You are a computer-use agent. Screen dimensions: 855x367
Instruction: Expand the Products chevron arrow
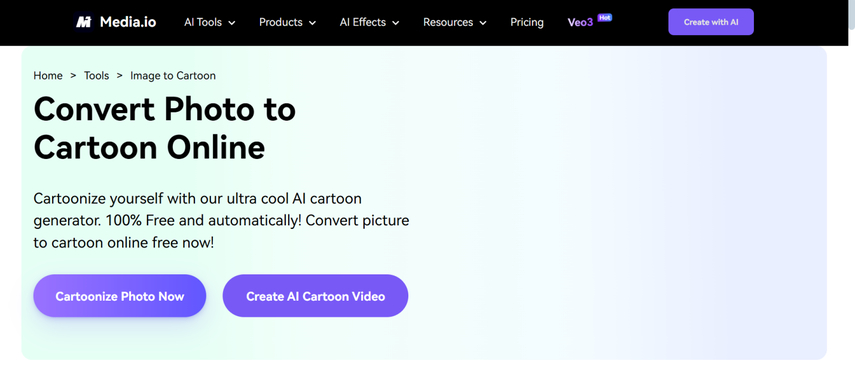click(x=312, y=23)
